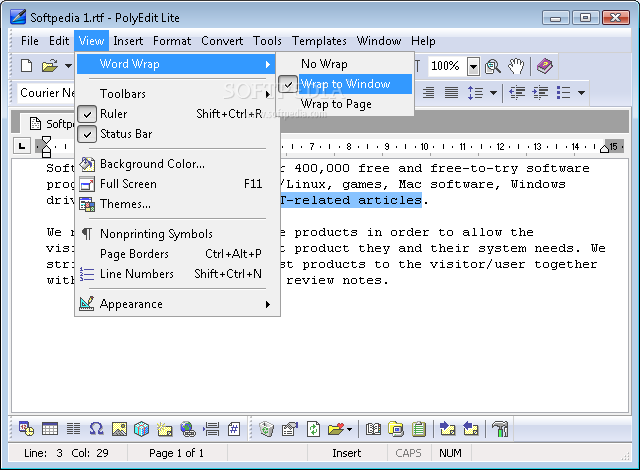The image size is (640, 470).
Task: Open the Templates menu
Action: [319, 41]
